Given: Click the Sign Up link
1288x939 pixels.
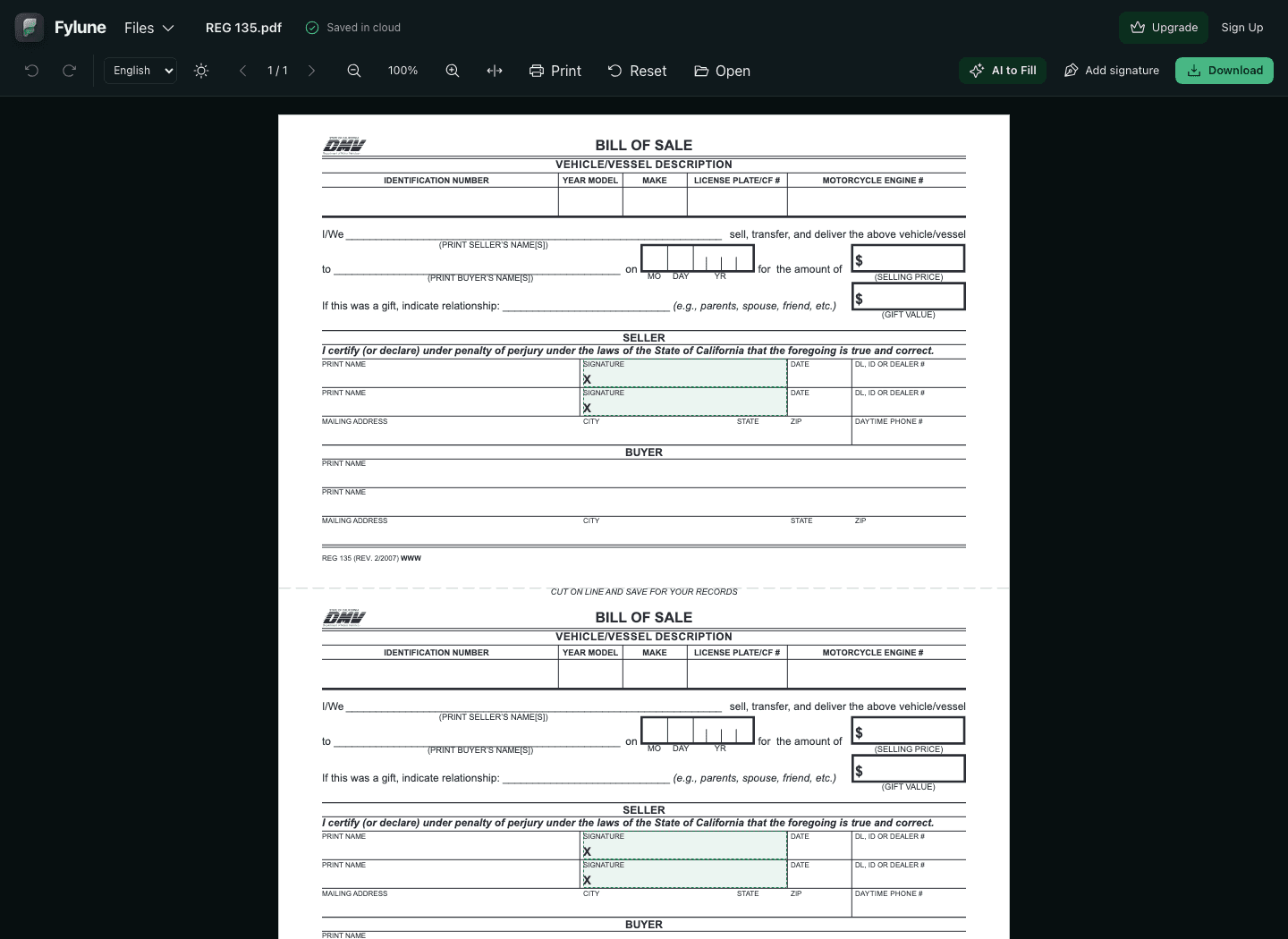Looking at the screenshot, I should [x=1242, y=28].
